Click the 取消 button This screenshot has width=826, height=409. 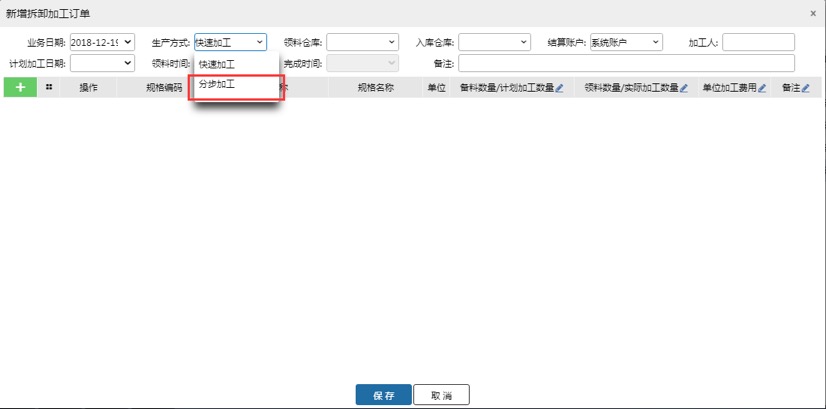pos(441,395)
